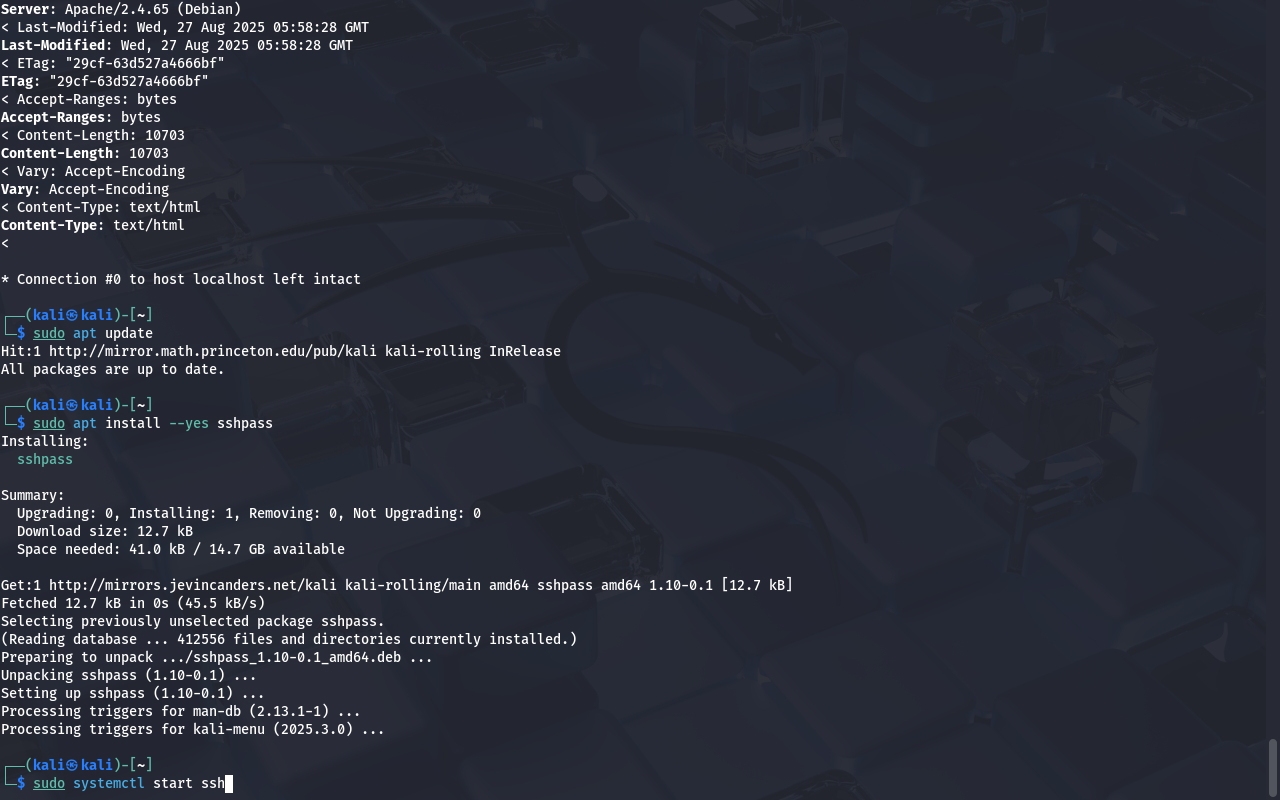Click 'systemctl' in the current command line

[x=109, y=783]
